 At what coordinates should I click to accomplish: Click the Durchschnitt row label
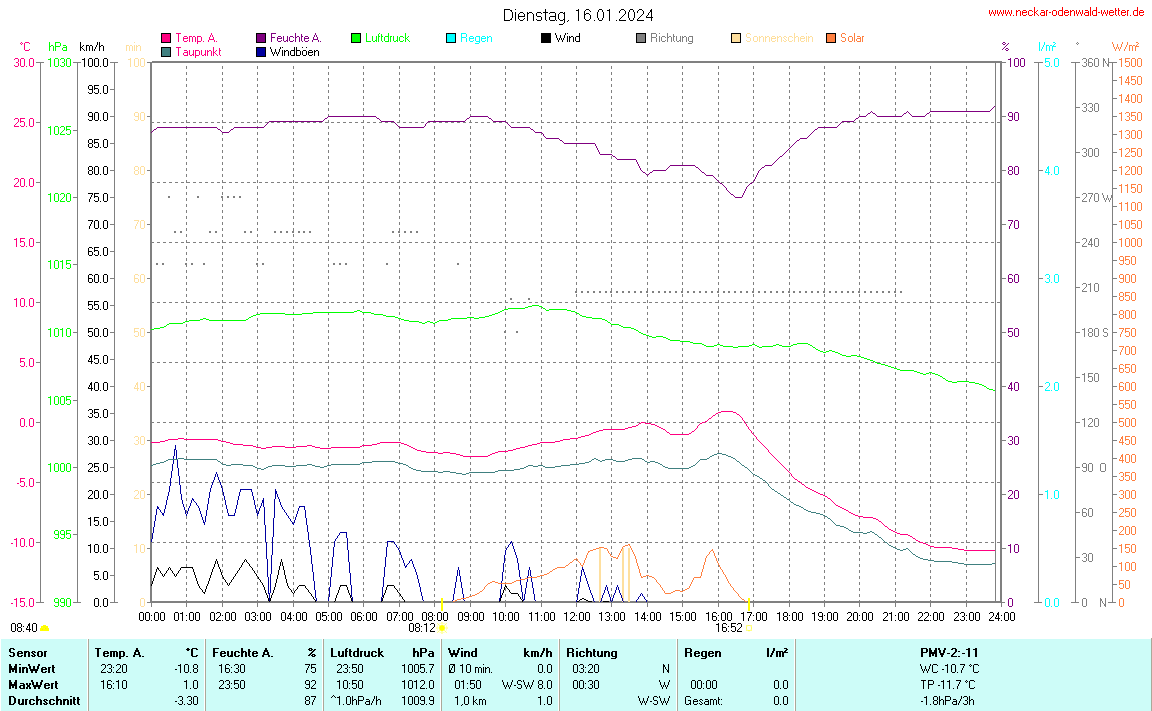pos(44,701)
